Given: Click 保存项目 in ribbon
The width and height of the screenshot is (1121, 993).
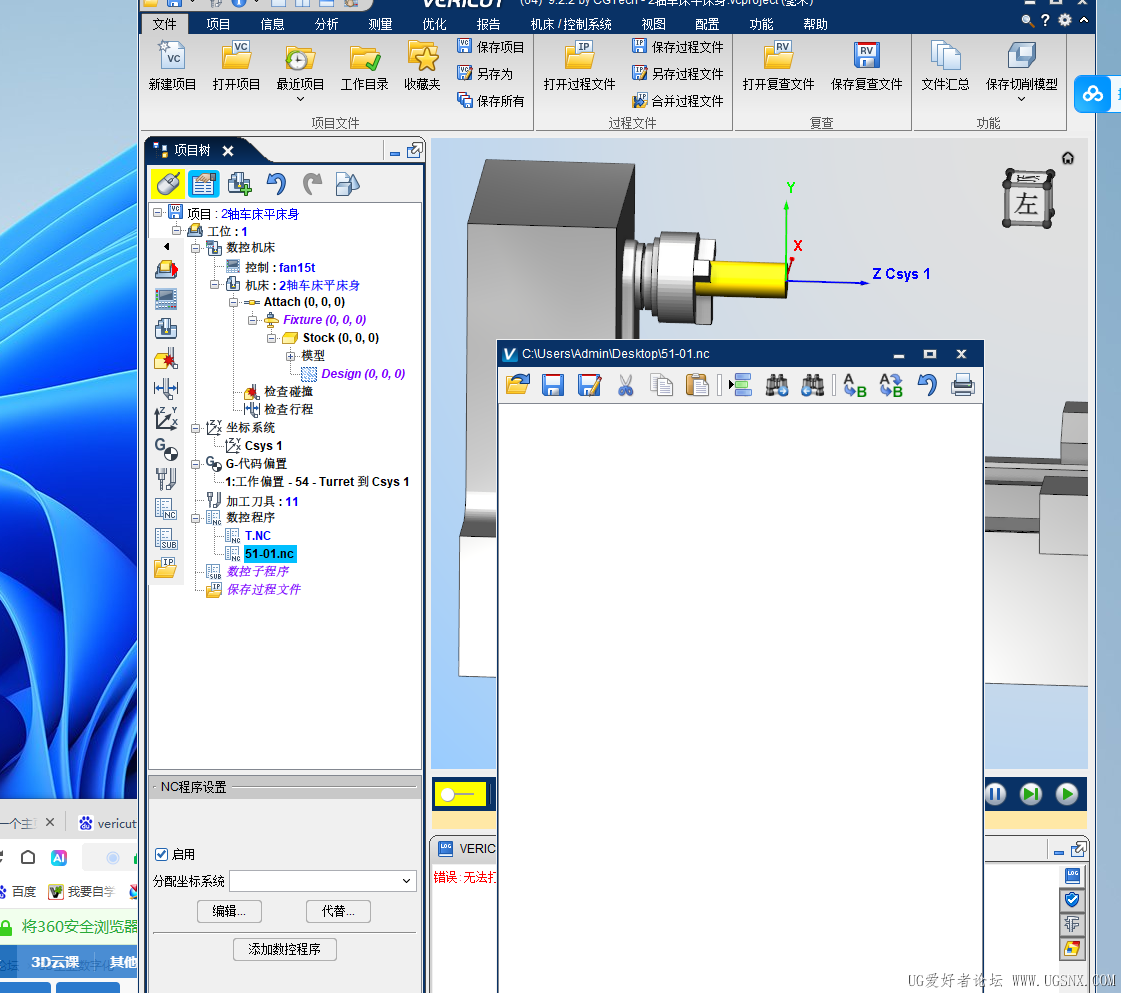Looking at the screenshot, I should pyautogui.click(x=490, y=47).
